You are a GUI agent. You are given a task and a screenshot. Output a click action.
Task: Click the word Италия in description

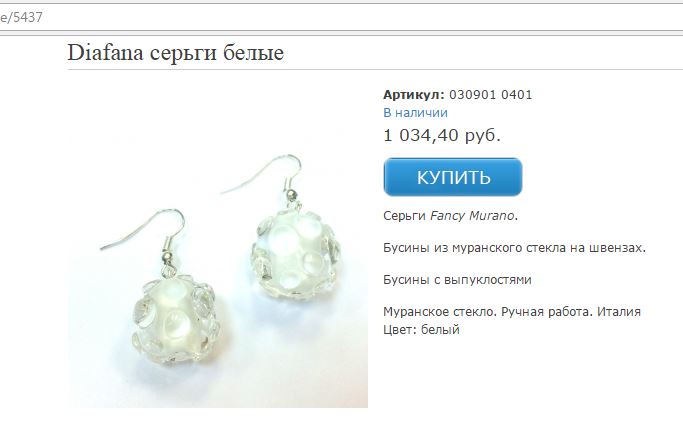619,312
